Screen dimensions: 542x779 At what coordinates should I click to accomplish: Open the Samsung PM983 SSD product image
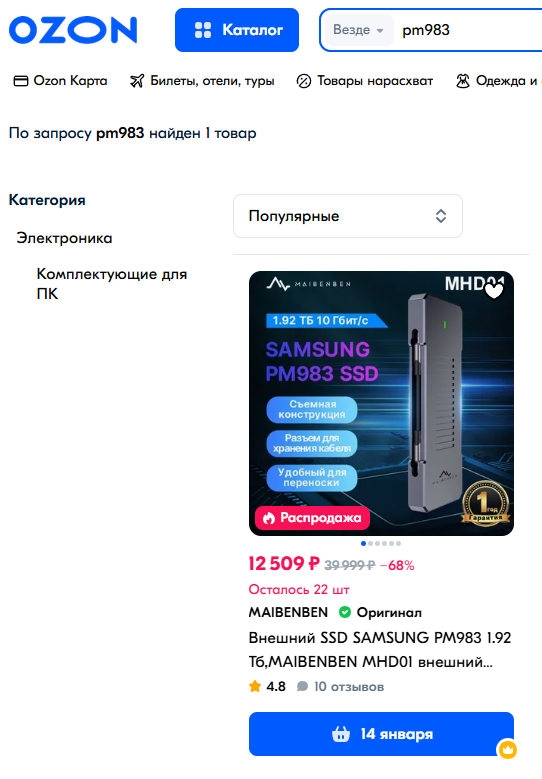pos(382,403)
